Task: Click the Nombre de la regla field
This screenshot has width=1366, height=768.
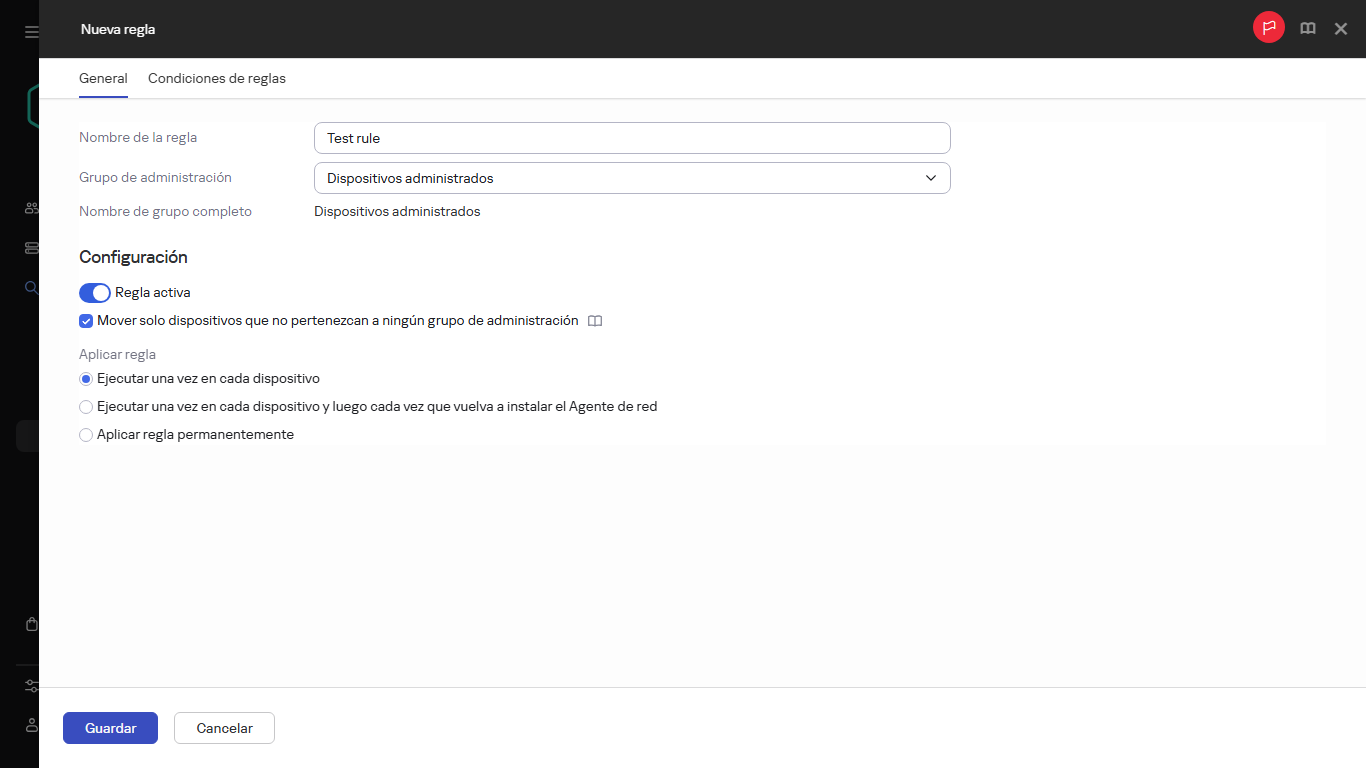Action: click(631, 138)
